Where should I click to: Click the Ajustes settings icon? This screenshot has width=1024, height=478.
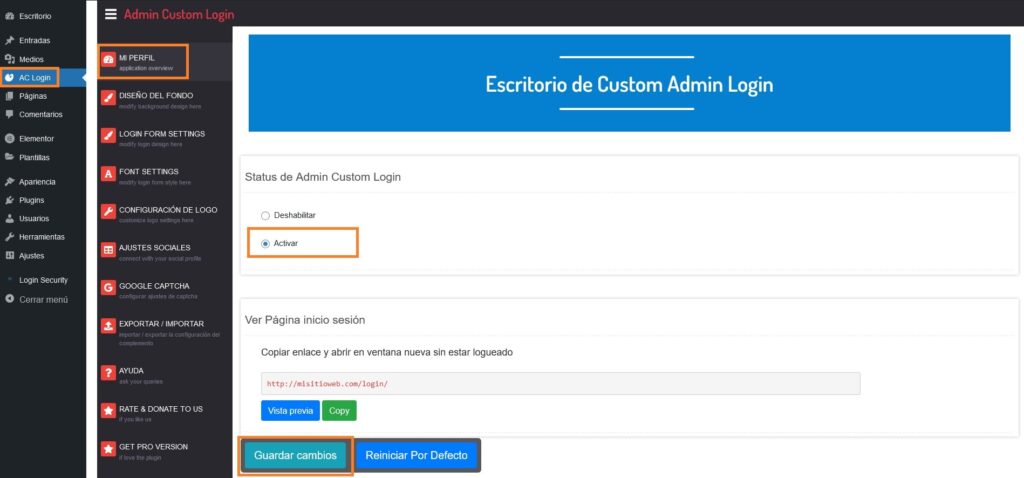(9, 256)
